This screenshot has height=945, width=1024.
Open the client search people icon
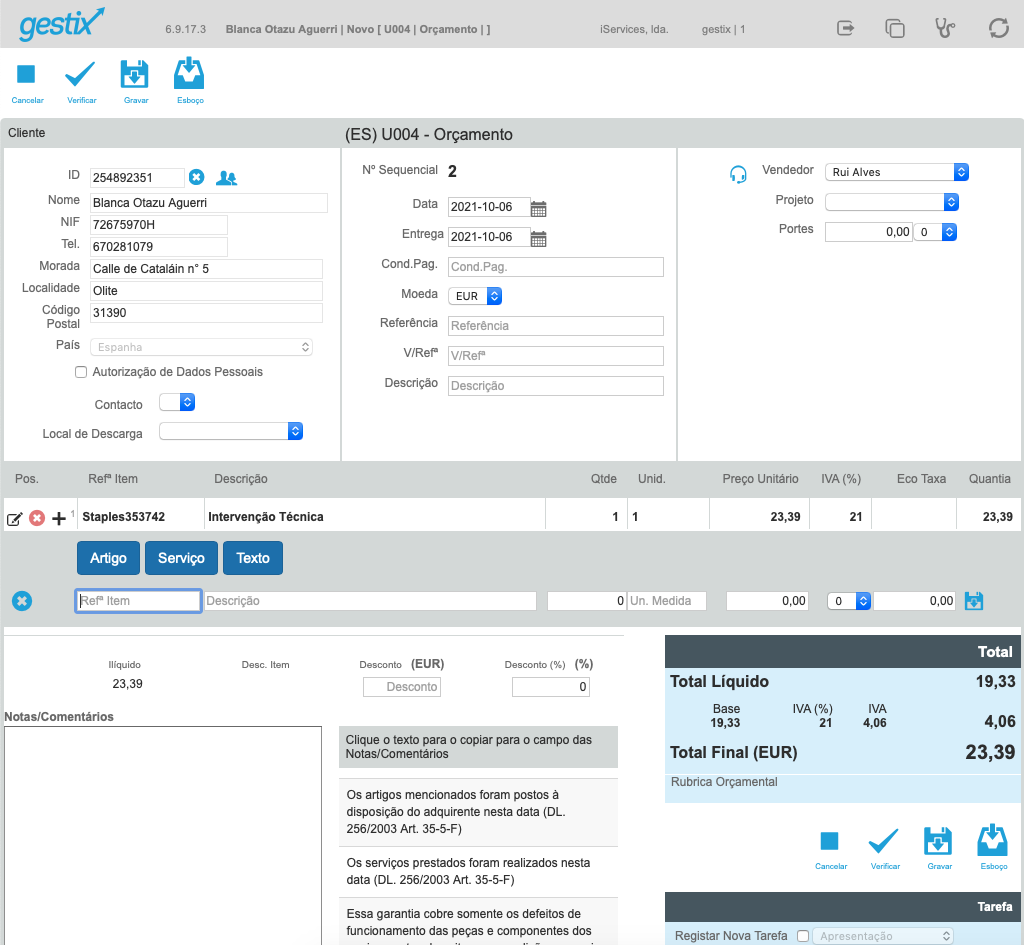point(227,178)
